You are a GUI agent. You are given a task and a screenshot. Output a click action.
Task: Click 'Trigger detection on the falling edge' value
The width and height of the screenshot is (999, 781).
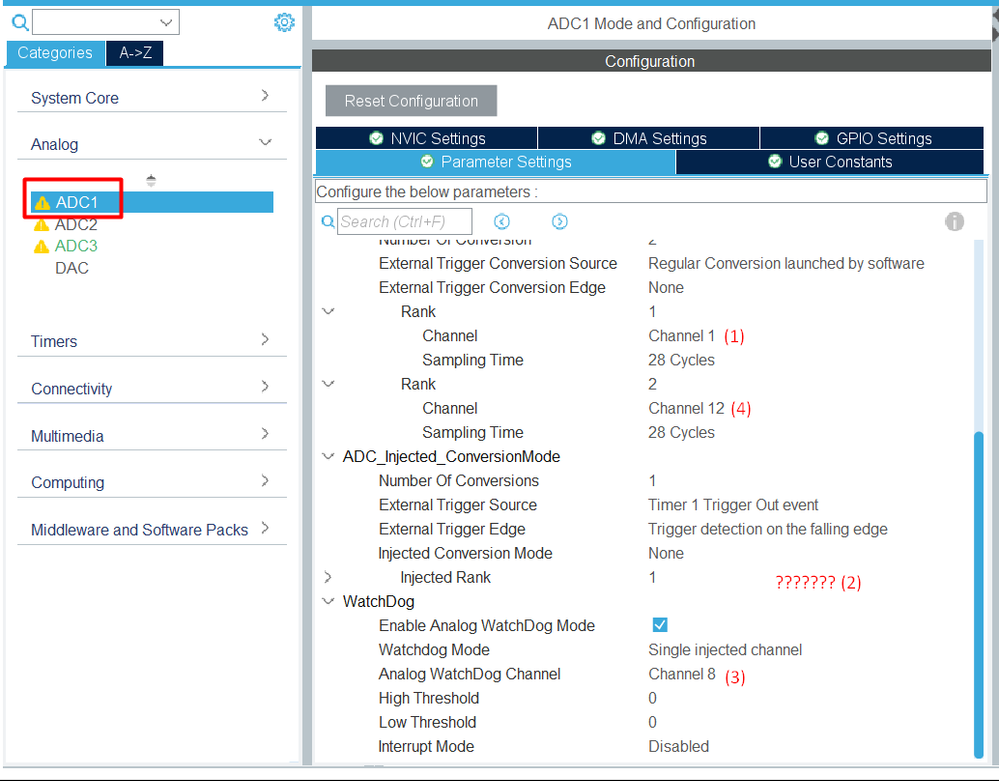click(768, 529)
